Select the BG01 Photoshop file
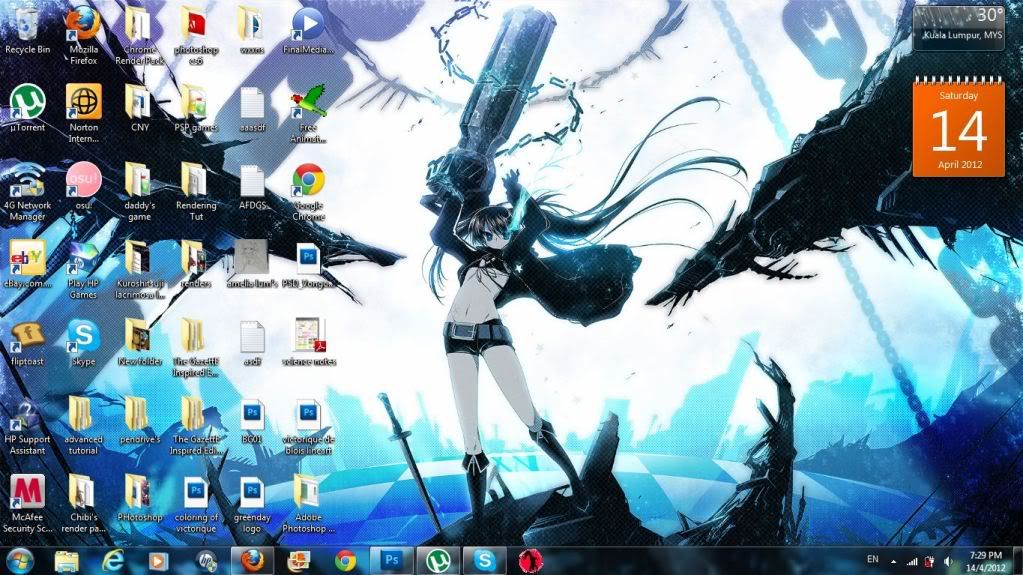 (252, 421)
